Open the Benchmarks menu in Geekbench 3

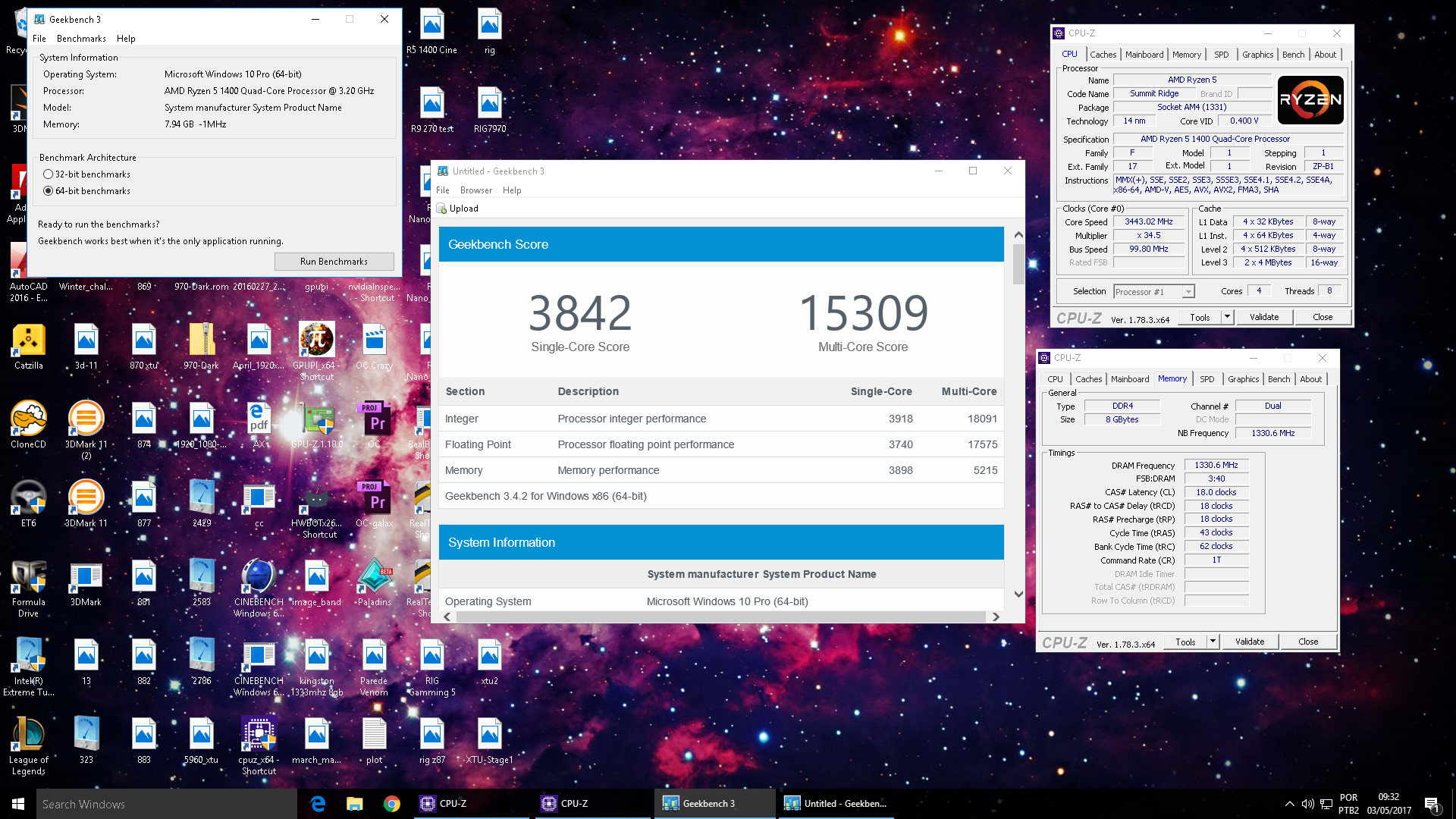[x=81, y=39]
